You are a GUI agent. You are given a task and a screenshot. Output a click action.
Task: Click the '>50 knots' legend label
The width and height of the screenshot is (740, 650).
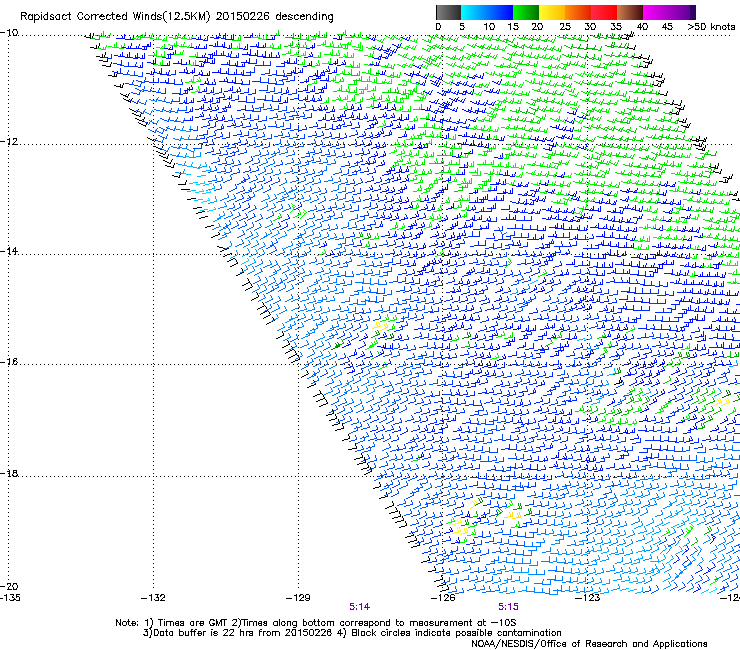(711, 27)
